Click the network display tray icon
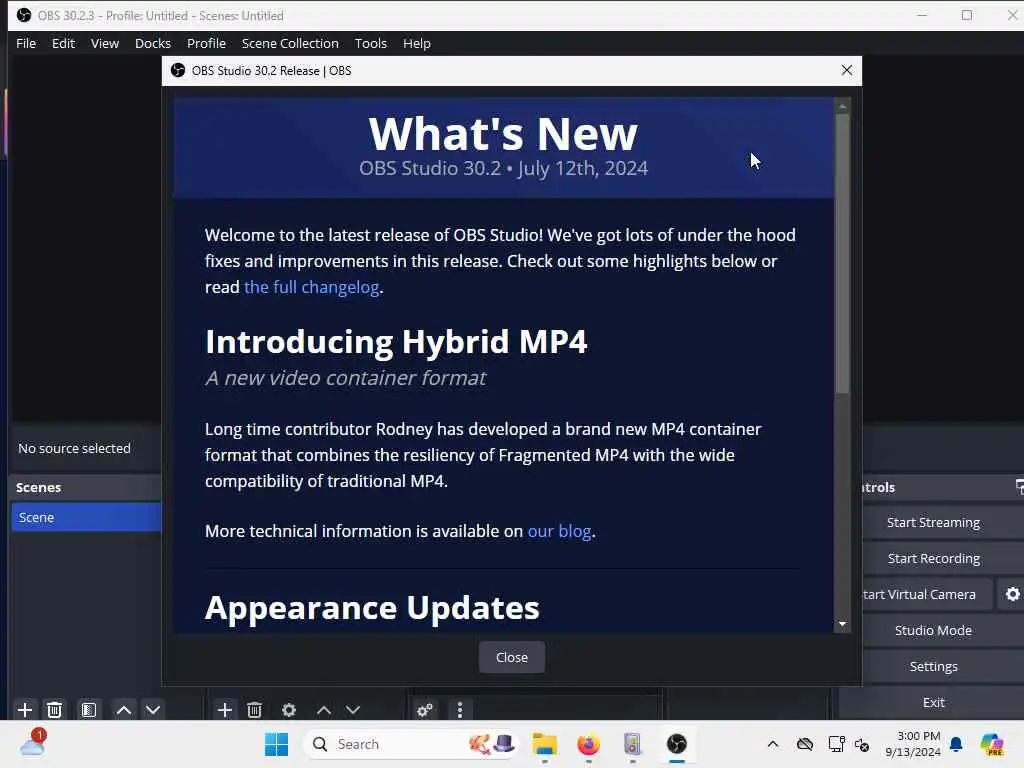This screenshot has width=1024, height=768. point(836,744)
